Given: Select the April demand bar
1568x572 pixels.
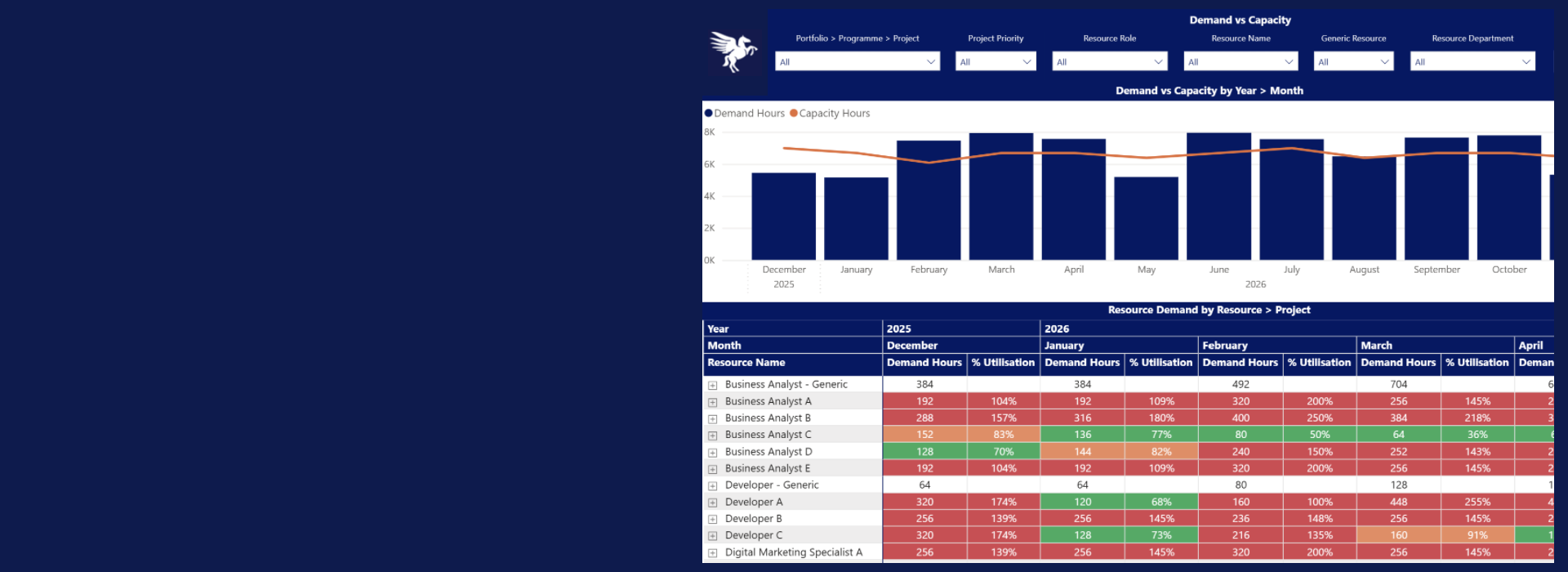Looking at the screenshot, I should [x=1074, y=199].
